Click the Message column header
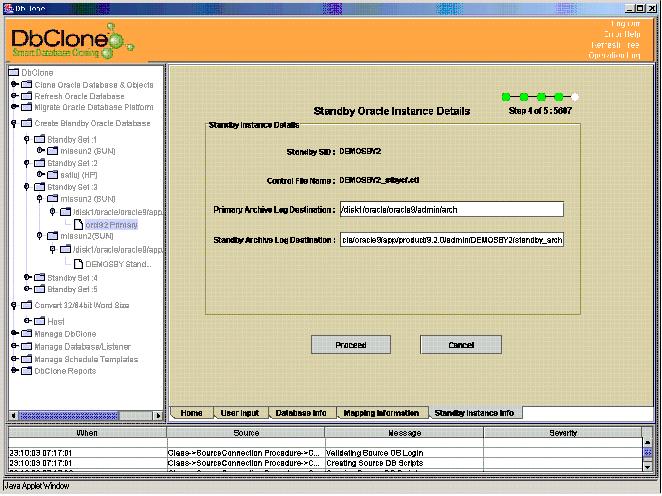 tap(404, 433)
